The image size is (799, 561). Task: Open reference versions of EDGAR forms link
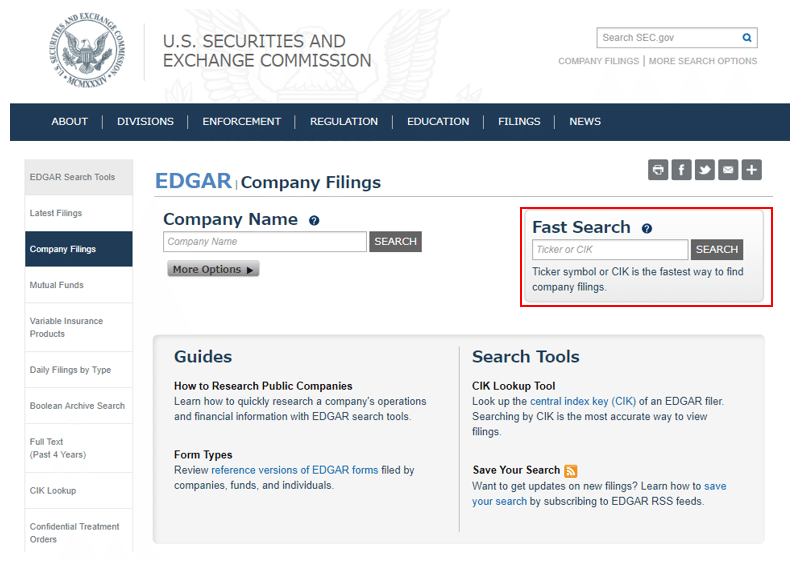tap(293, 470)
